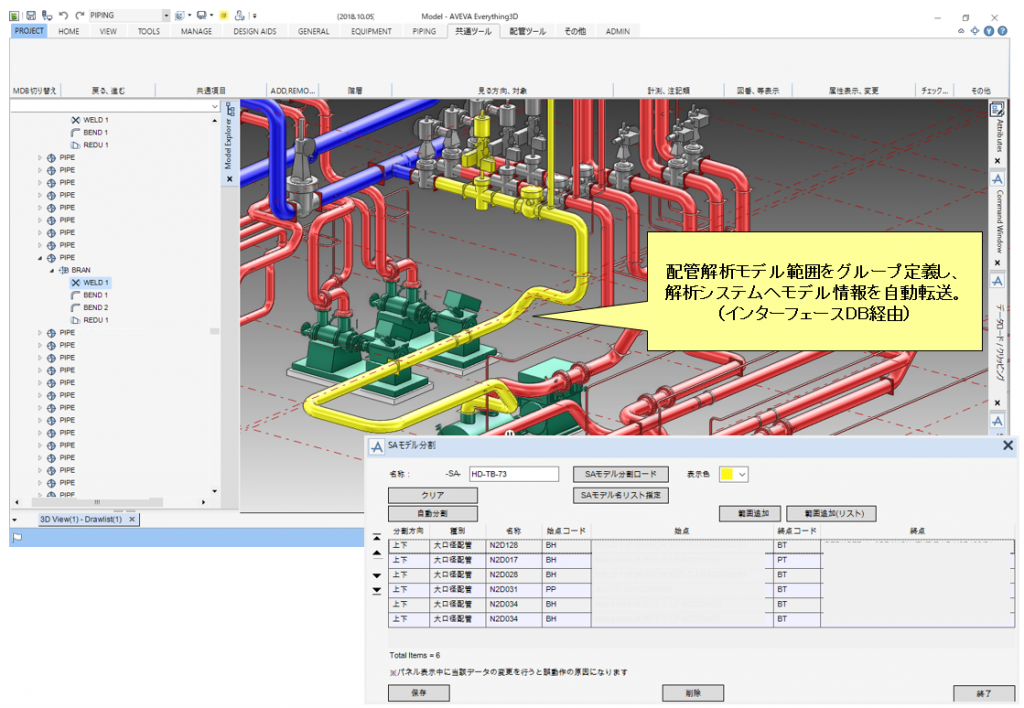Switch to the DESIGN AIDS tab
The height and width of the screenshot is (708, 1024).
(255, 31)
